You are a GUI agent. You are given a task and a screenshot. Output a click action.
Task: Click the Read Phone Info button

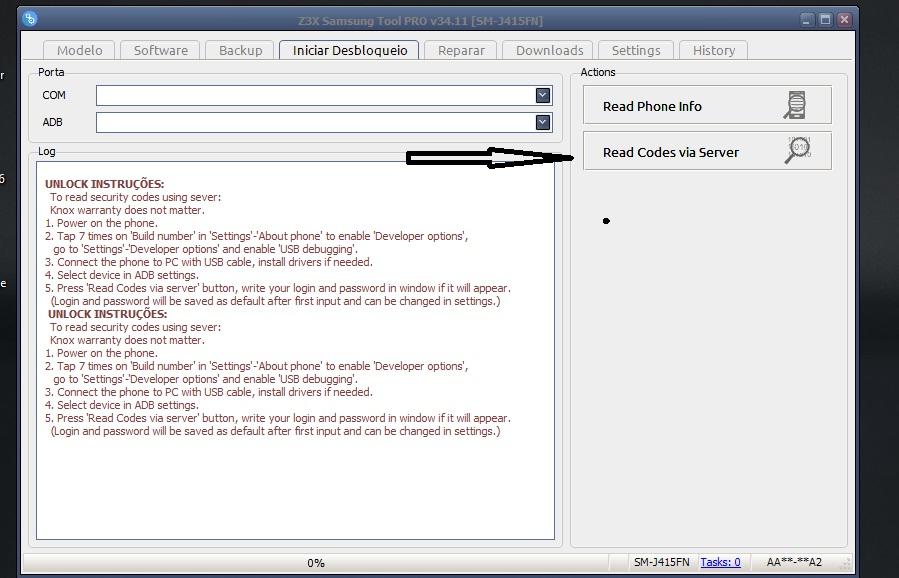tap(707, 105)
